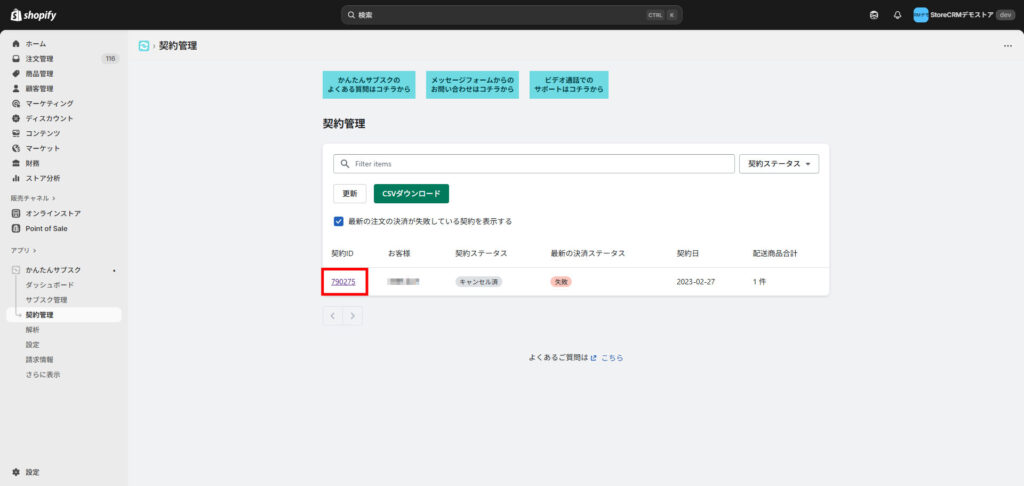Uncheck the failed payment contracts checkbox

[339, 221]
